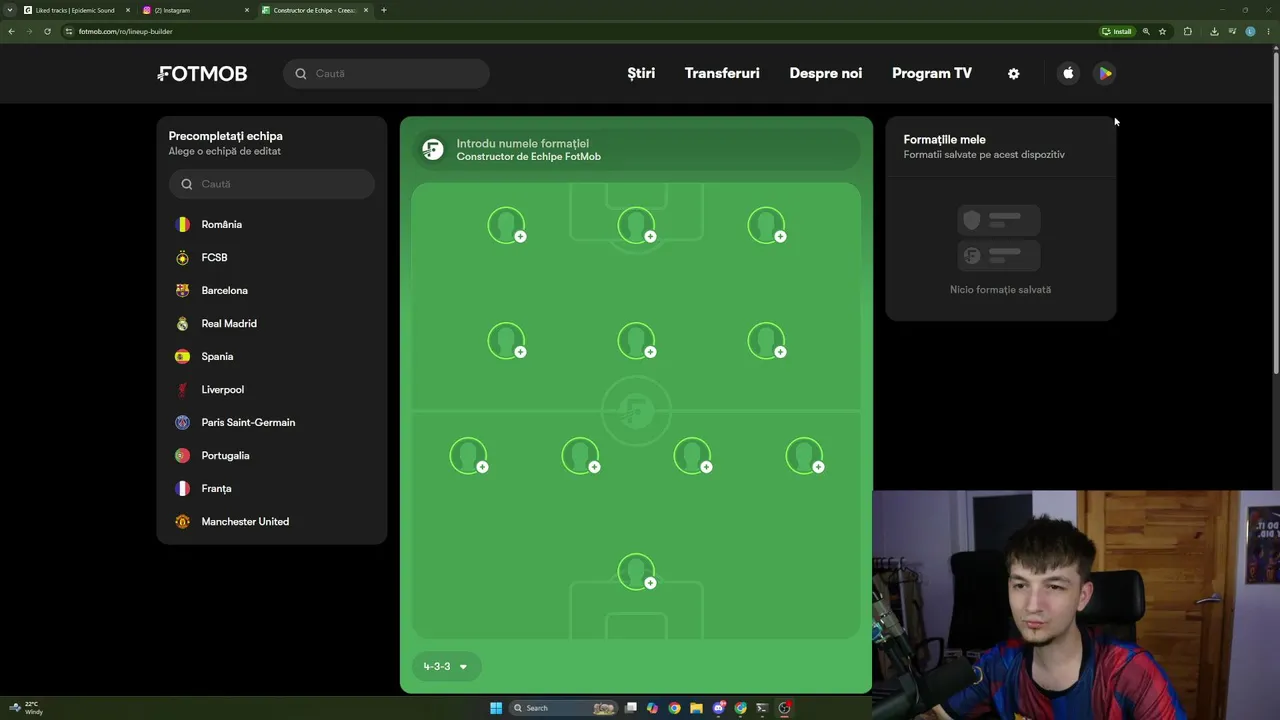Select FCSB from the team list
The width and height of the screenshot is (1280, 720).
[272, 258]
